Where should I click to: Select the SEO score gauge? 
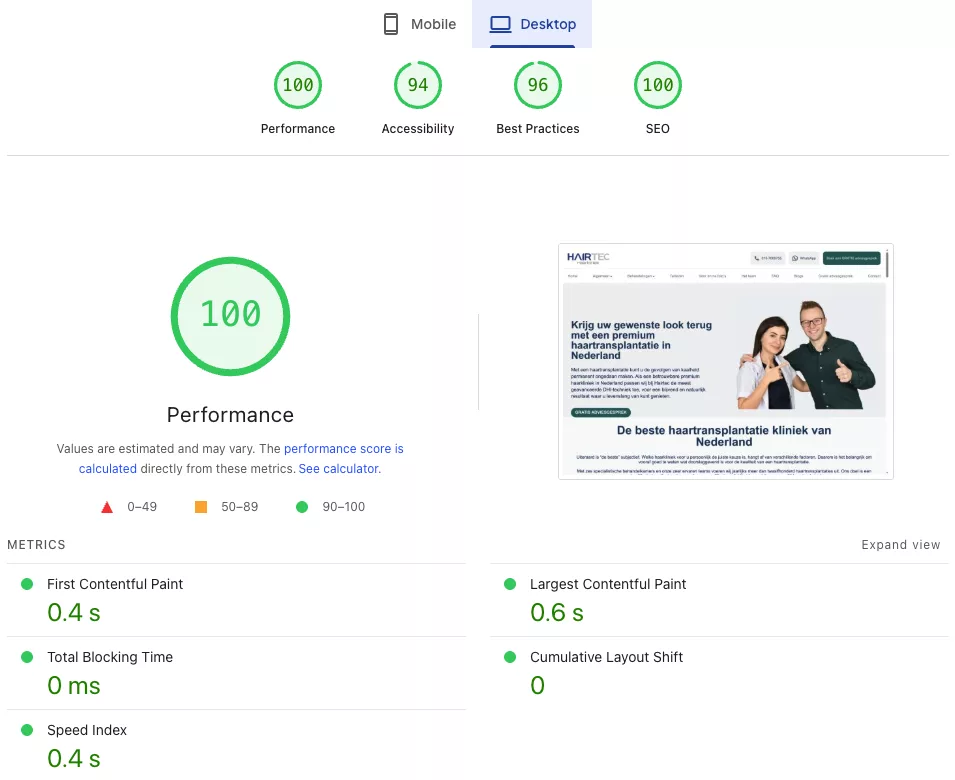658,86
